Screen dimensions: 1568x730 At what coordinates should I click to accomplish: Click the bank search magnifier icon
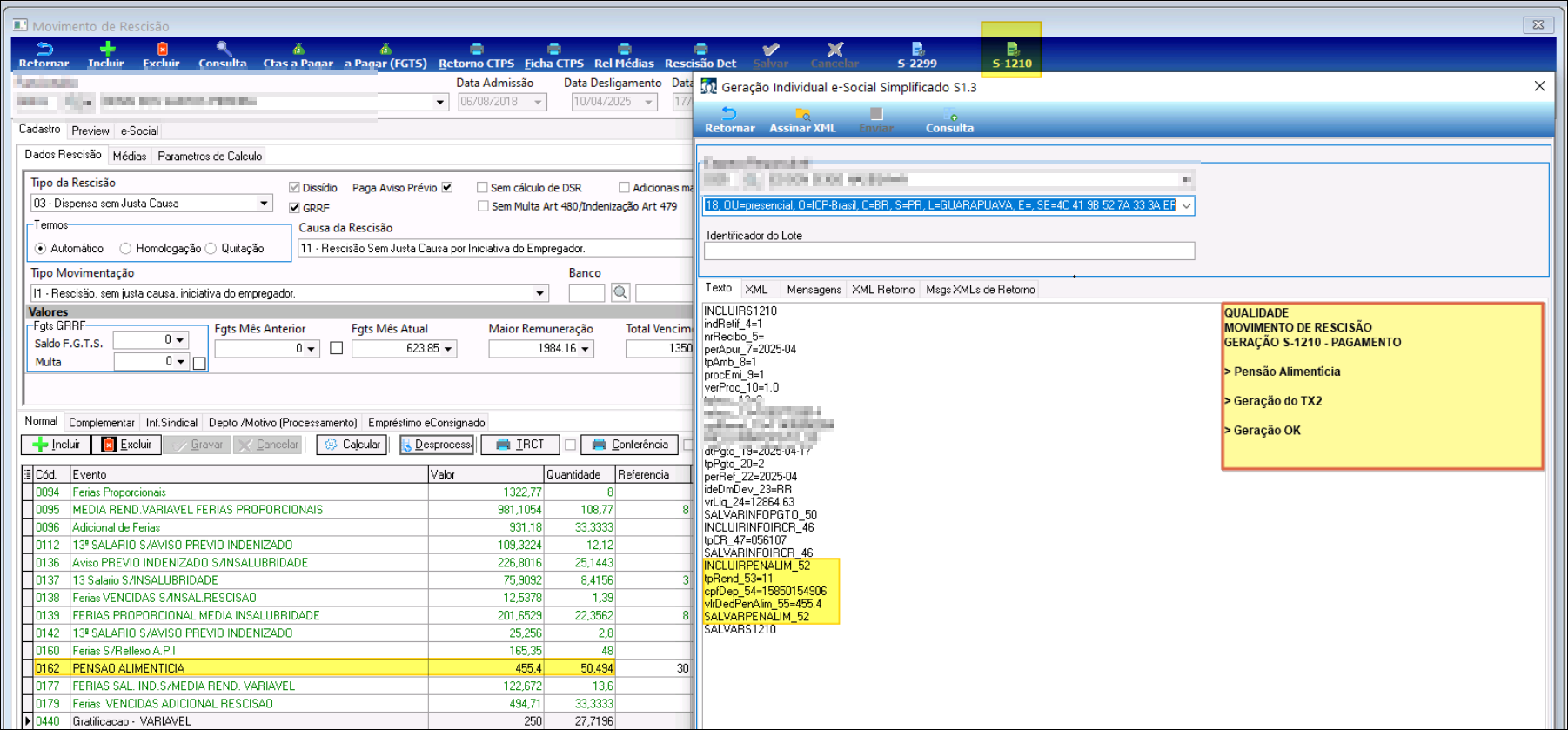(620, 292)
